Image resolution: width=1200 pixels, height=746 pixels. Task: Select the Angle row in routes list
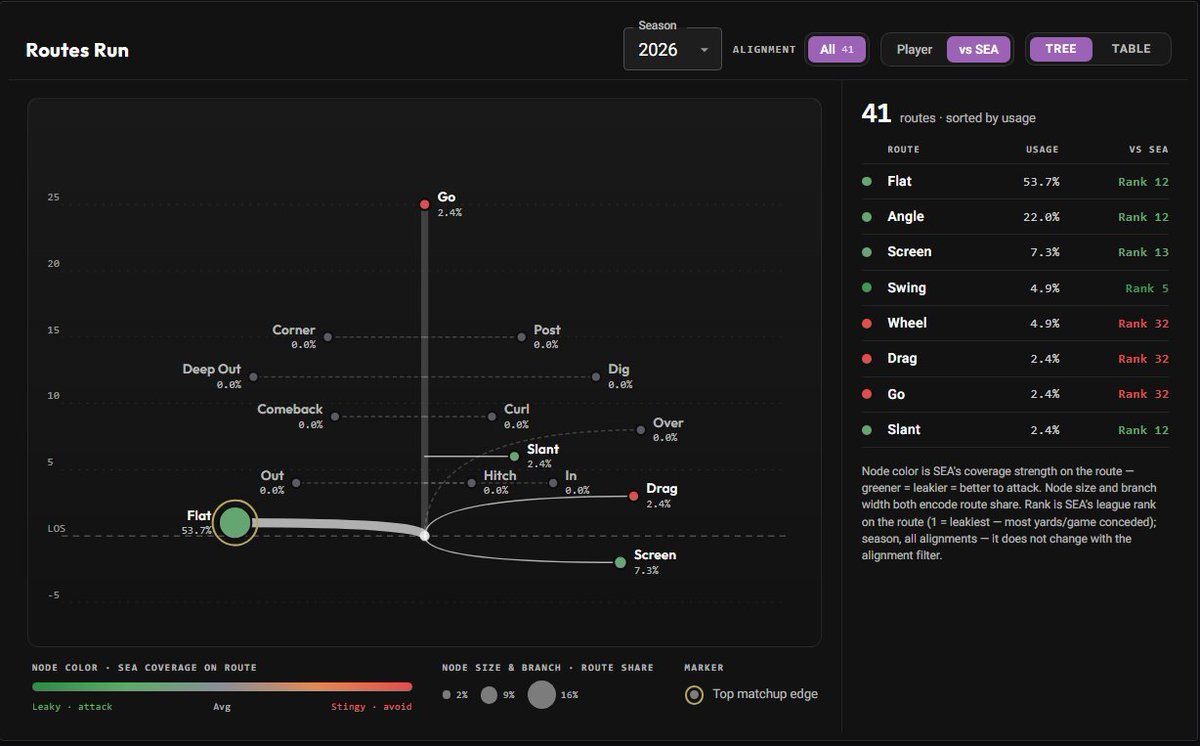(x=1014, y=217)
